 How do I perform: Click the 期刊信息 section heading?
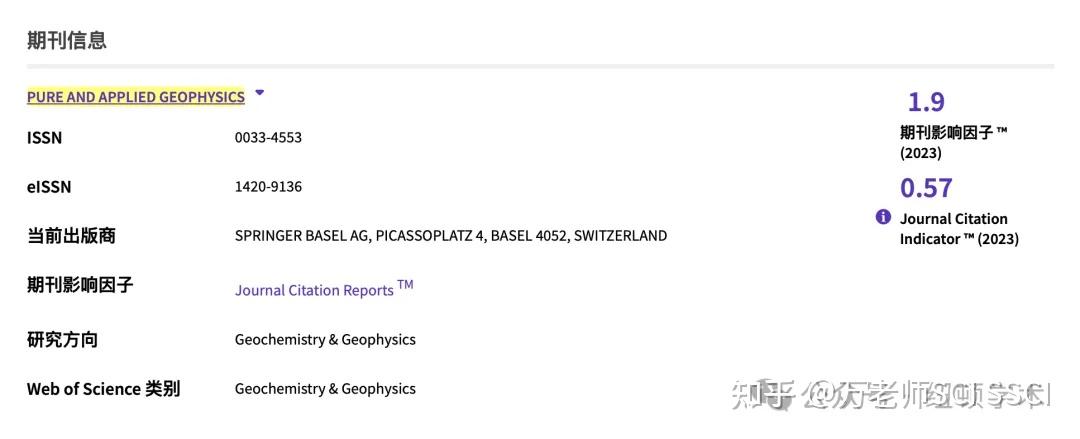(67, 40)
